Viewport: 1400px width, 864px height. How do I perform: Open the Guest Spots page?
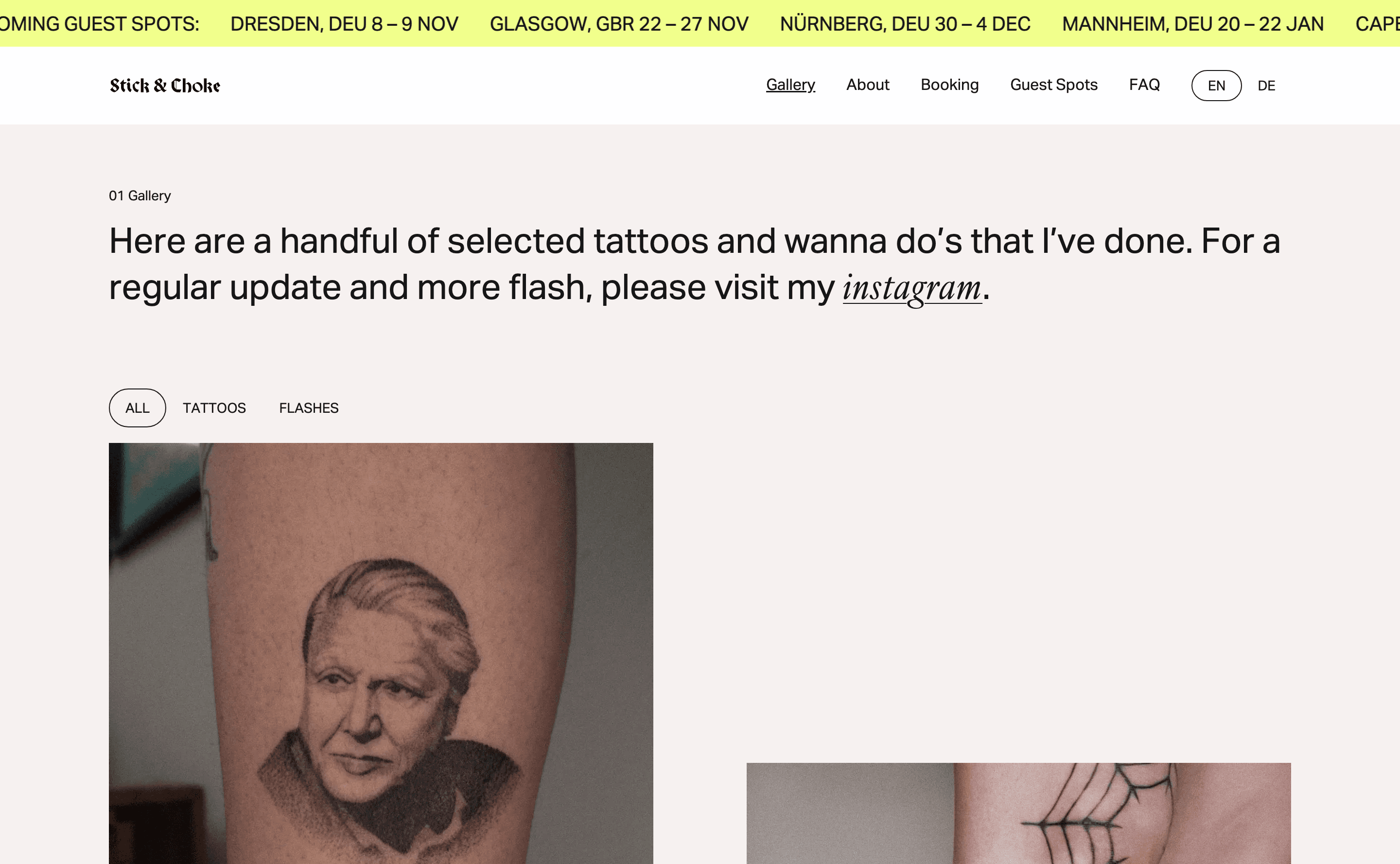pos(1054,85)
